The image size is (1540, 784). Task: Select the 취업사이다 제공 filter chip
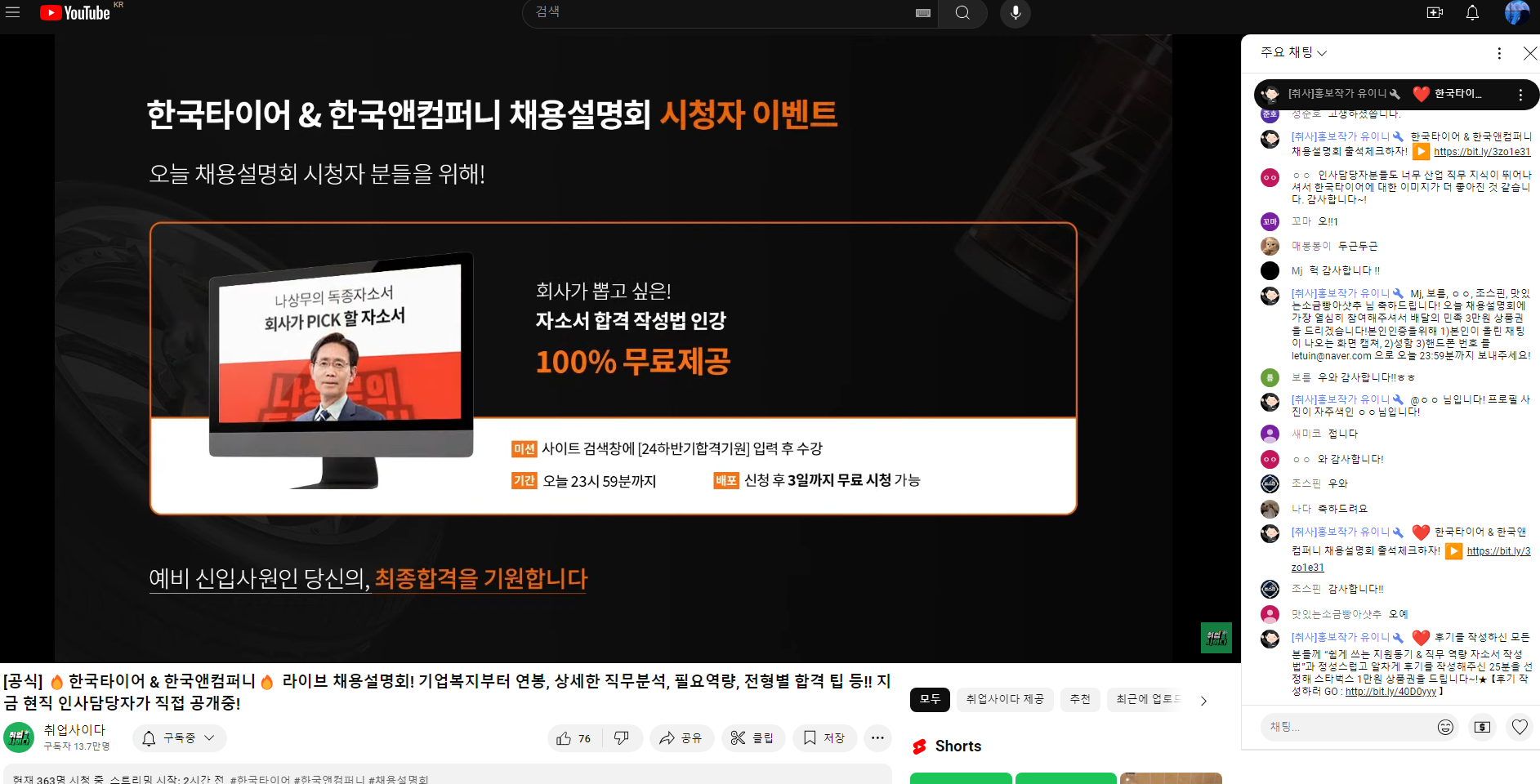pos(1004,700)
